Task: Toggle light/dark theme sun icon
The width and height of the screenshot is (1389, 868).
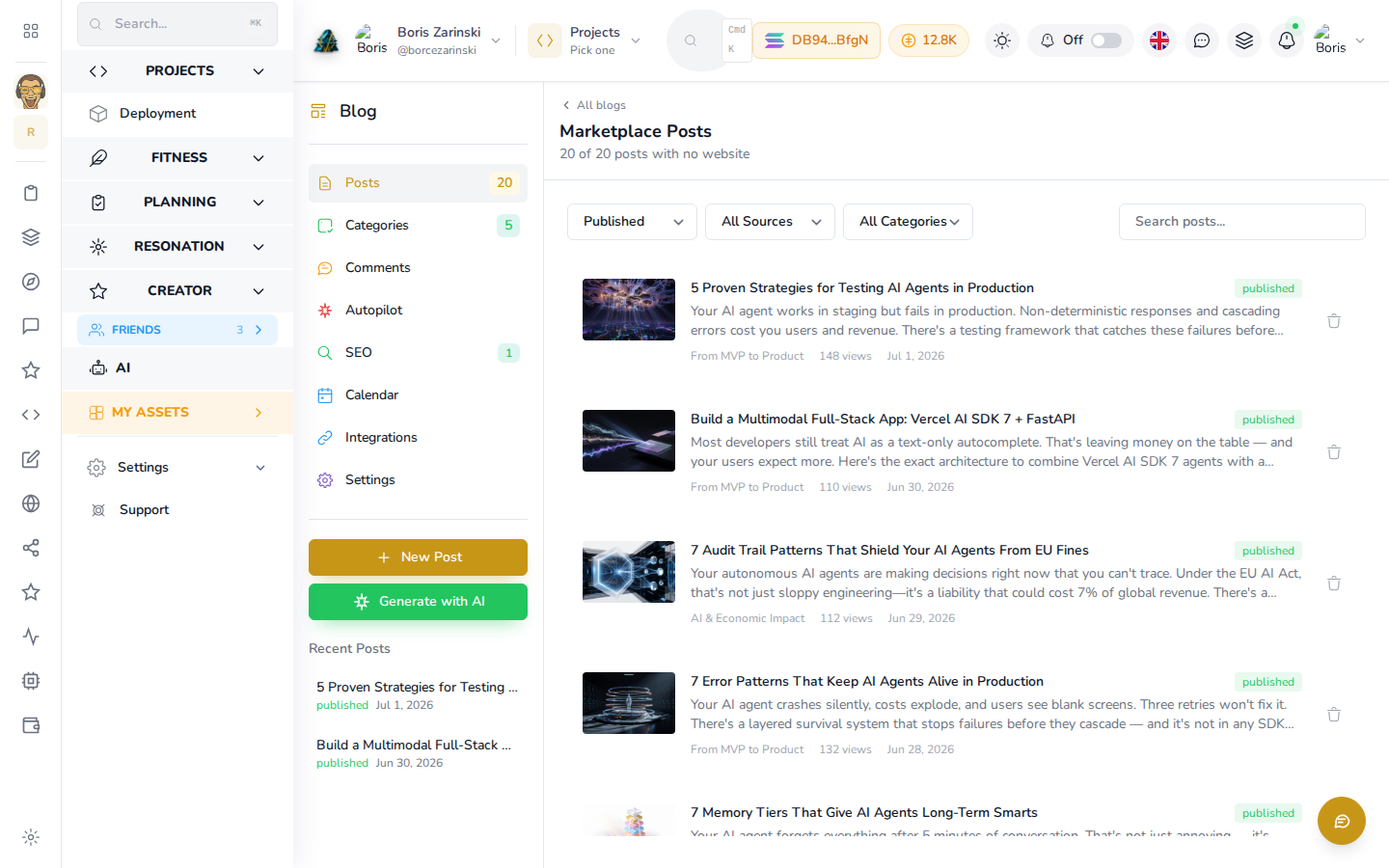Action: coord(1002,41)
